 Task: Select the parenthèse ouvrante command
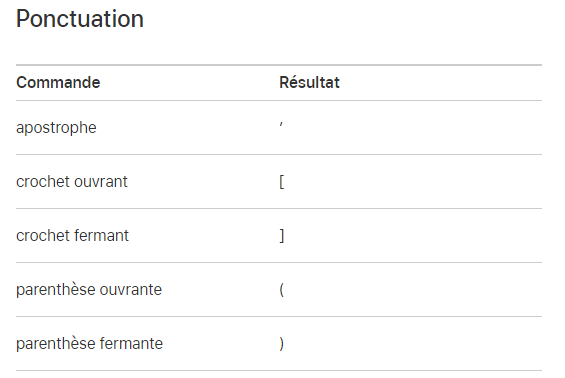(89, 290)
